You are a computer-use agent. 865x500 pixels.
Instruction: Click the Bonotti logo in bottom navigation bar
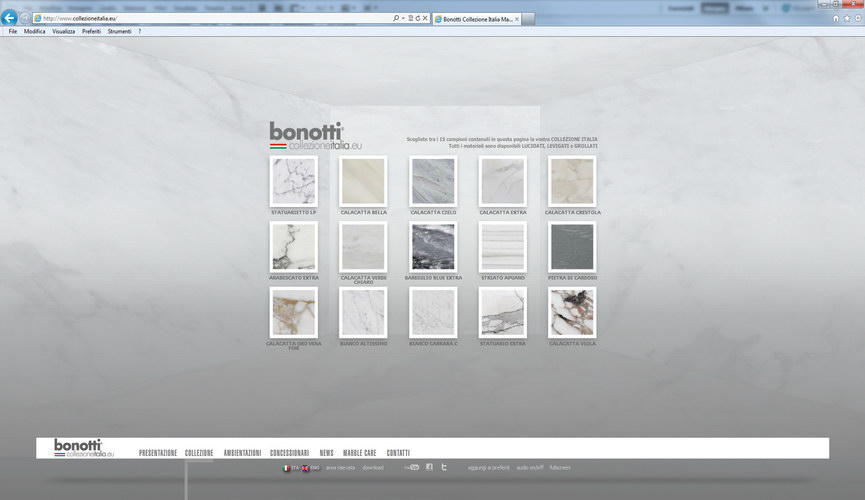84,448
